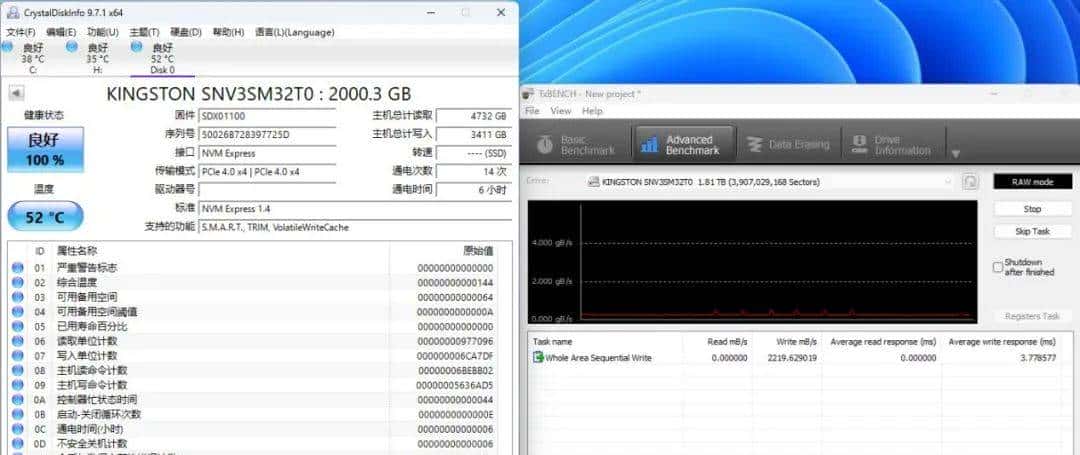Switch to the Drive Information tab
1080x455 pixels.
[x=893, y=145]
